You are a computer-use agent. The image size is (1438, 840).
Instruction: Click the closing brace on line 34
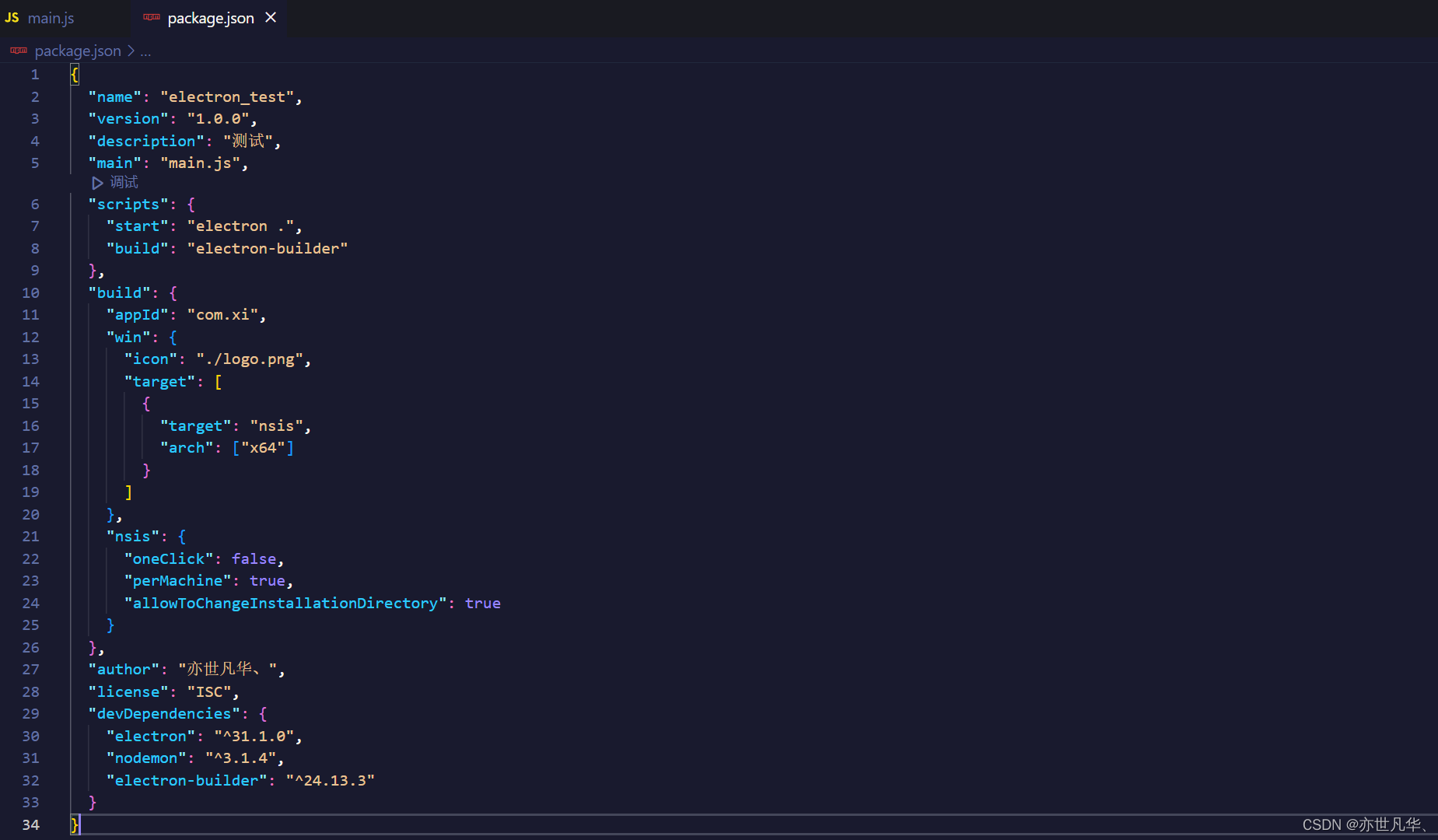point(75,825)
